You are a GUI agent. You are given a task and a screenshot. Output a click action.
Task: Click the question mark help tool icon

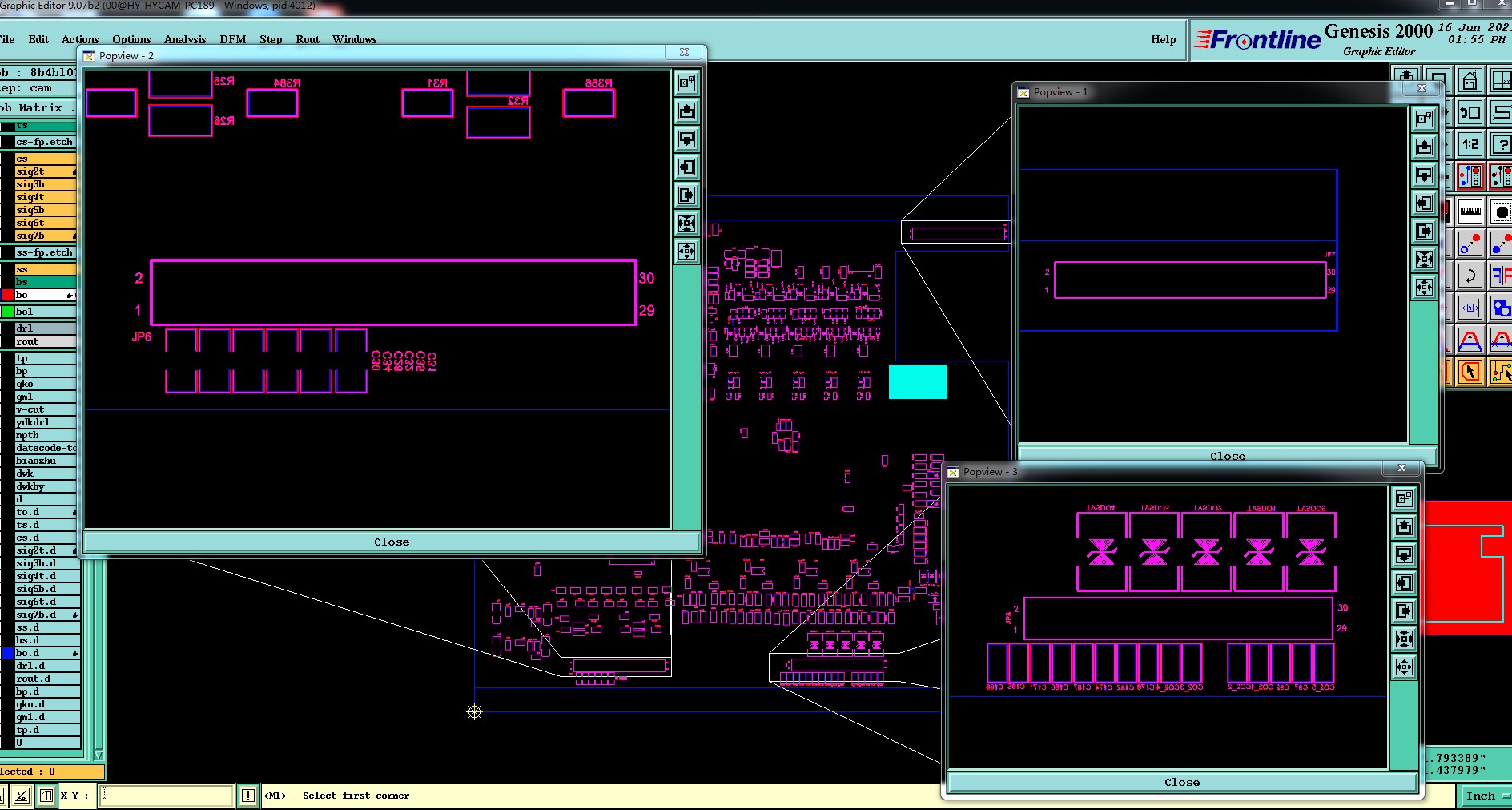coord(1501,144)
